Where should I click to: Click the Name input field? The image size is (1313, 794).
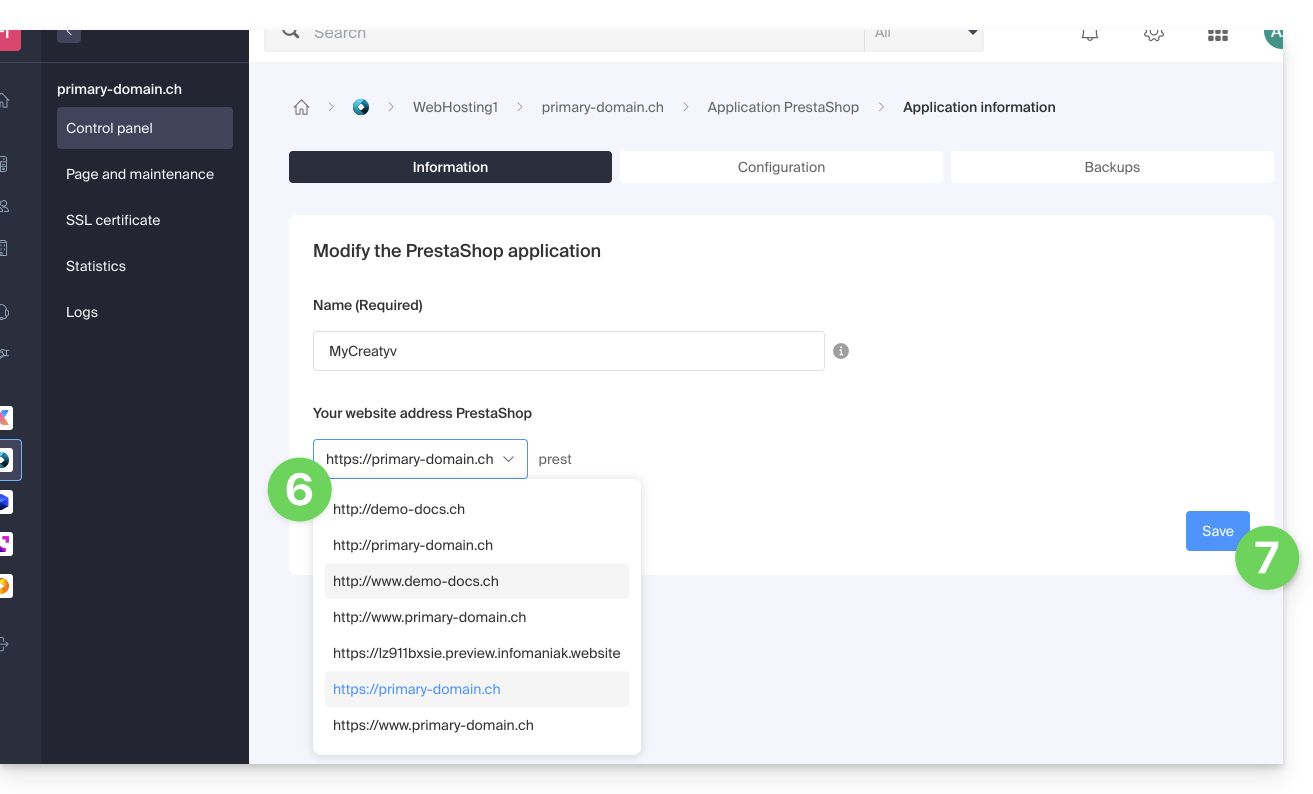click(568, 351)
